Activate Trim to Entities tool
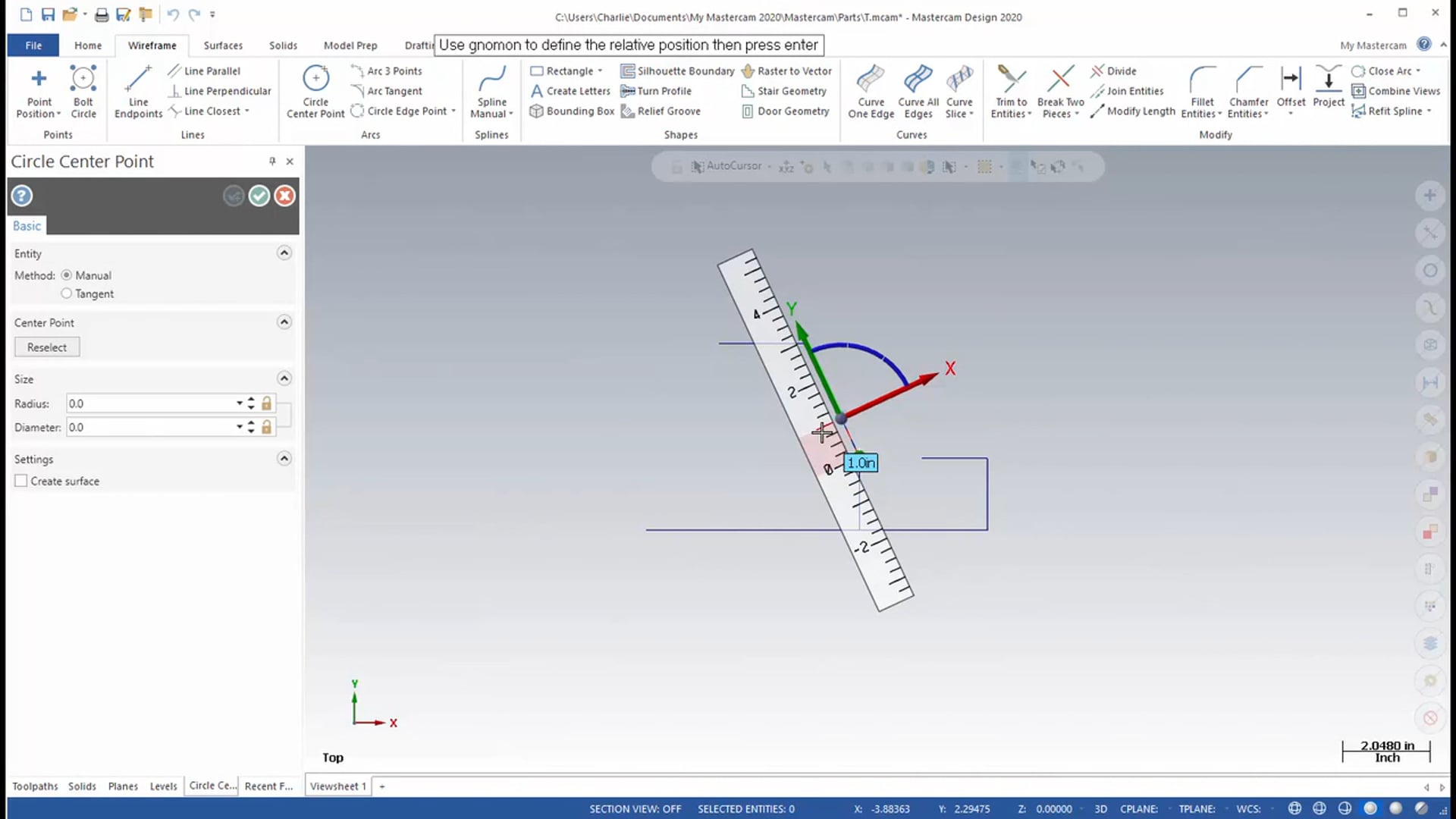The height and width of the screenshot is (819, 1456). pyautogui.click(x=1011, y=93)
